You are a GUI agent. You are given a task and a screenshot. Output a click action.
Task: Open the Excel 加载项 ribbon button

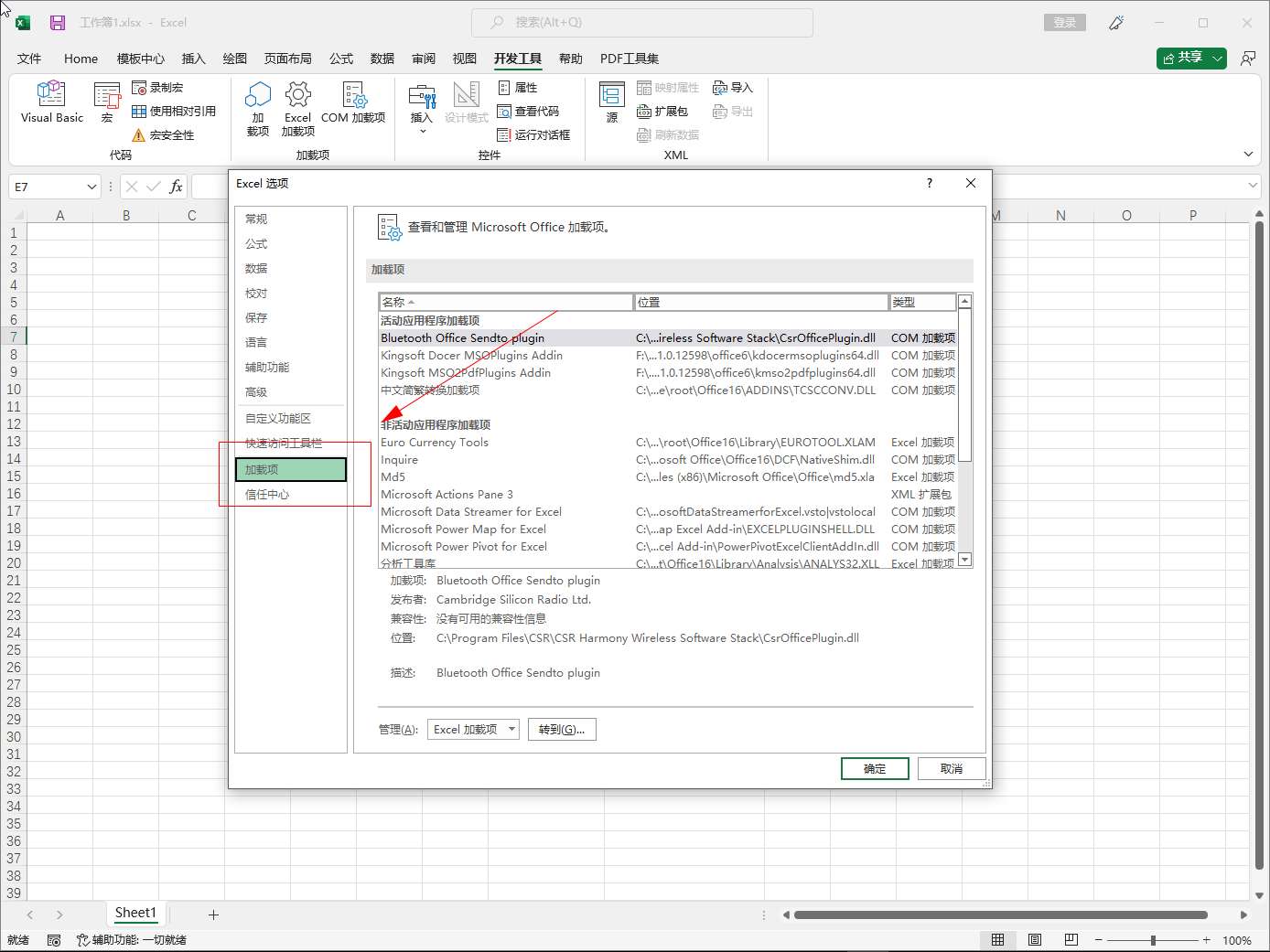click(x=297, y=109)
